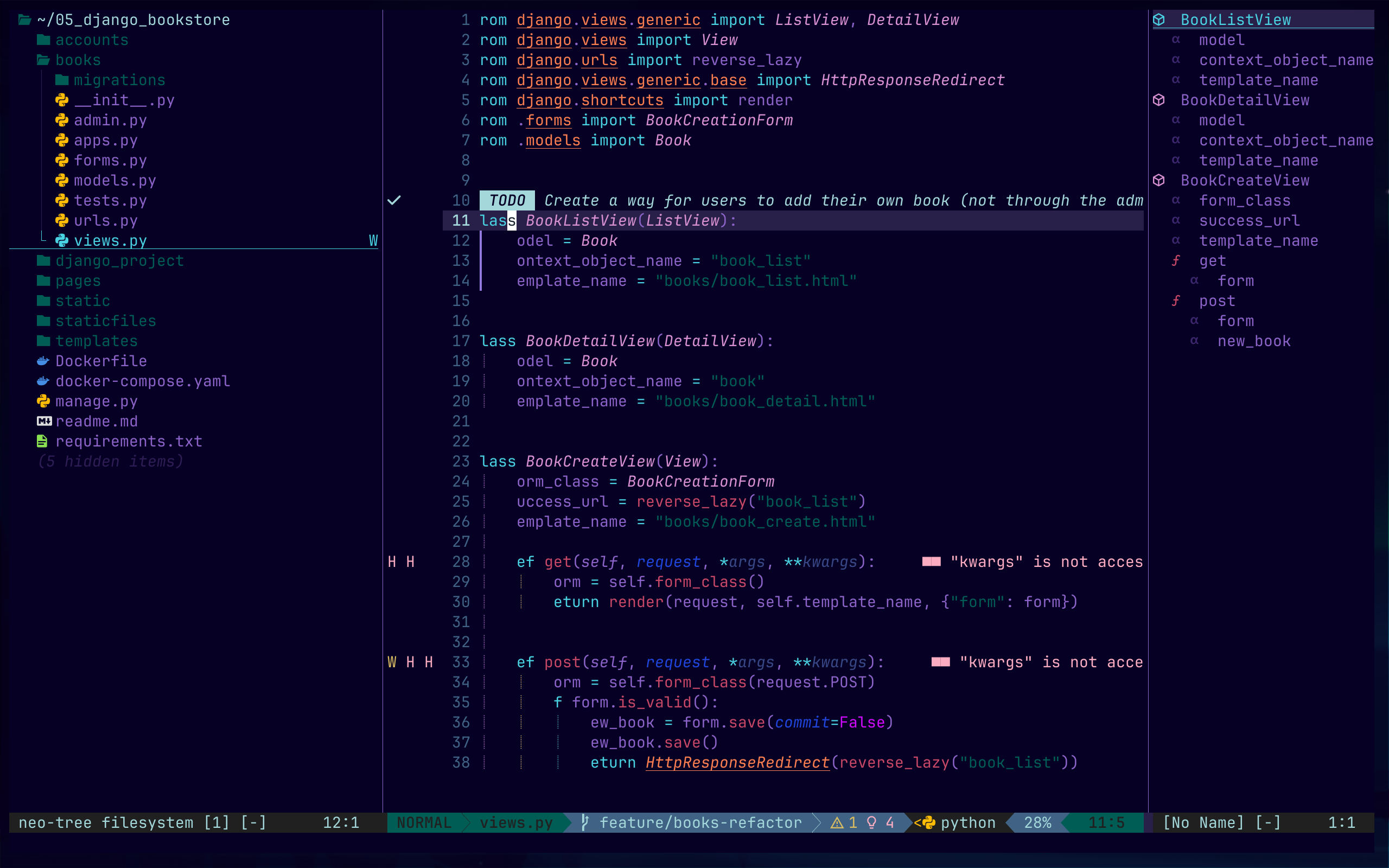Click the function icon beside post
This screenshot has width=1389, height=868.
click(x=1176, y=302)
